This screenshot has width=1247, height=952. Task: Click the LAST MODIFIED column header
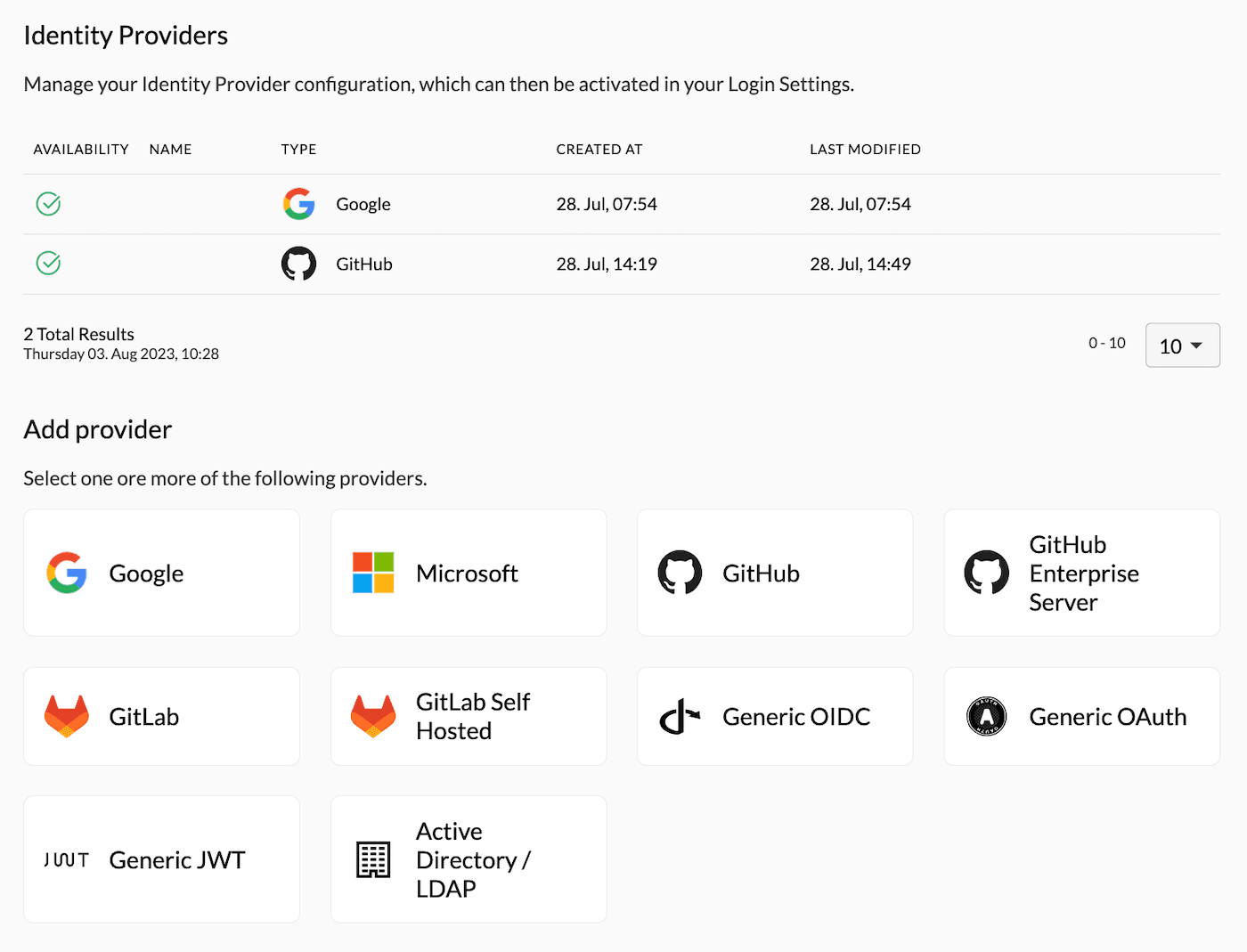tap(865, 149)
